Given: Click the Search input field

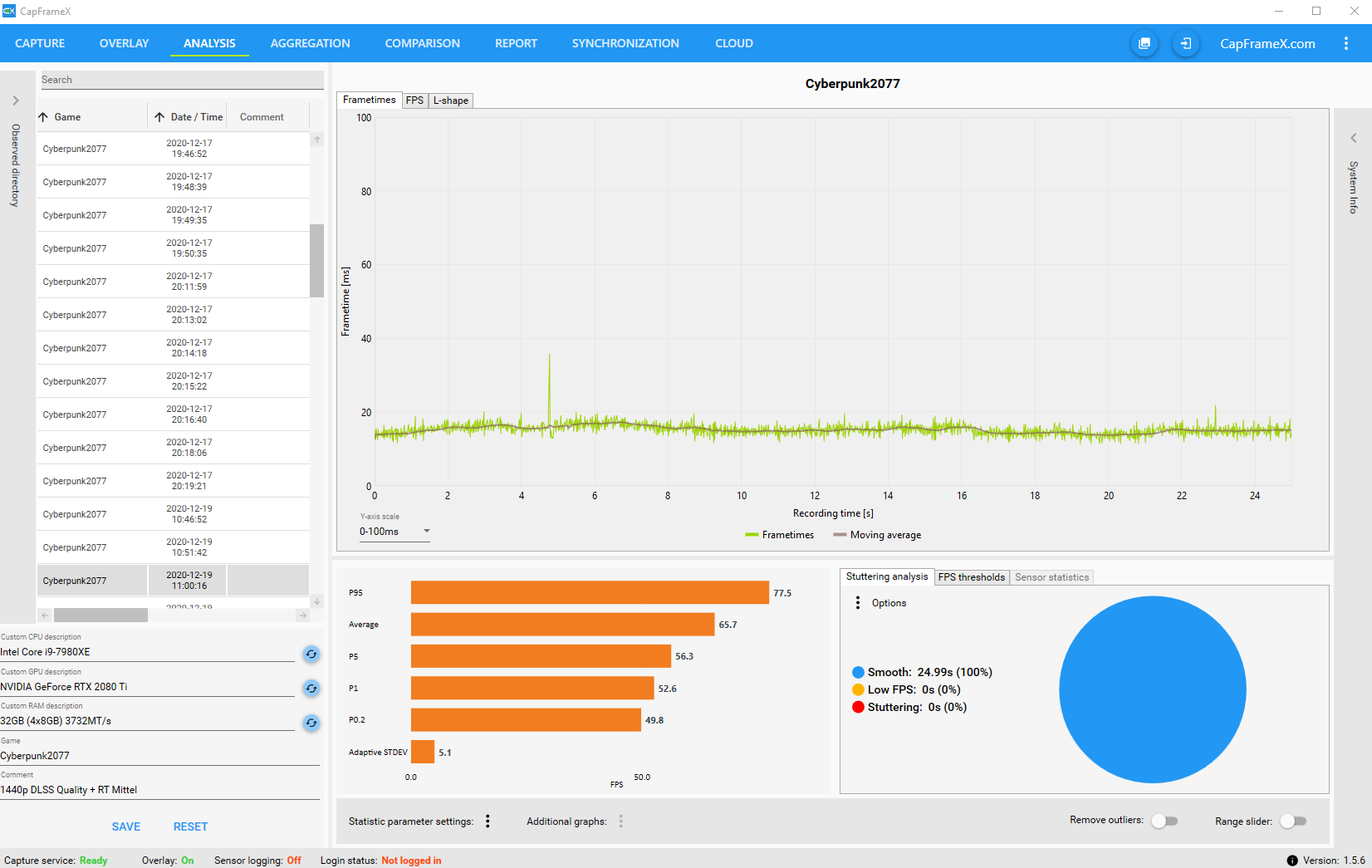Looking at the screenshot, I should [182, 80].
